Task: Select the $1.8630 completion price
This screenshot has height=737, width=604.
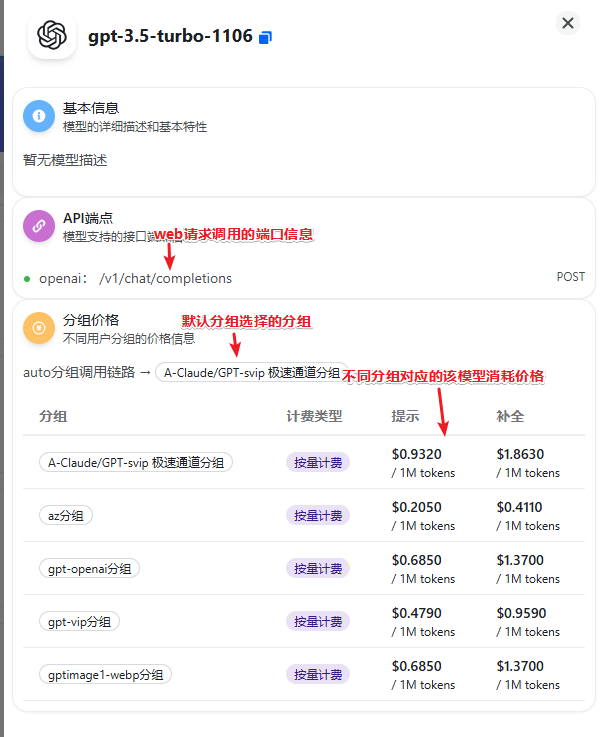Action: tap(520, 454)
